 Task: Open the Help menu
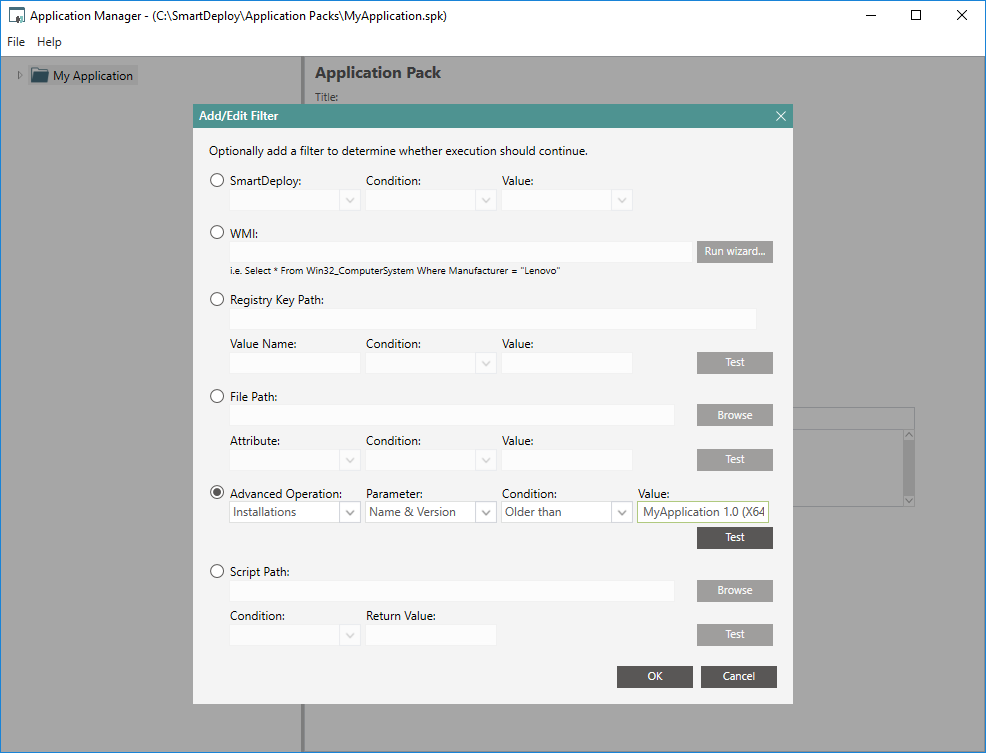click(49, 42)
